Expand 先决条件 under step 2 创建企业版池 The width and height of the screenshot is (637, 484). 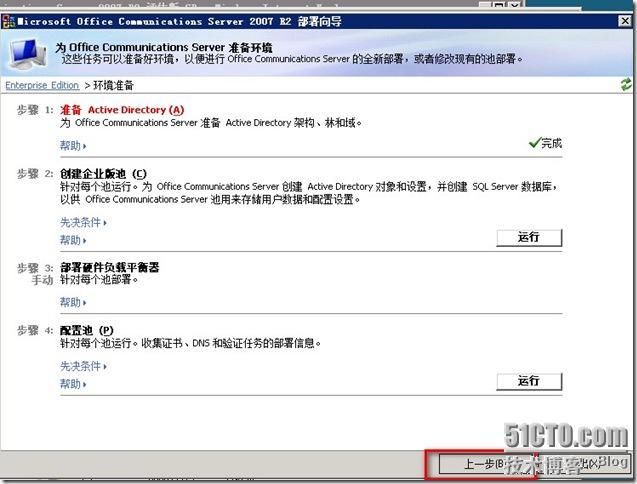point(83,222)
